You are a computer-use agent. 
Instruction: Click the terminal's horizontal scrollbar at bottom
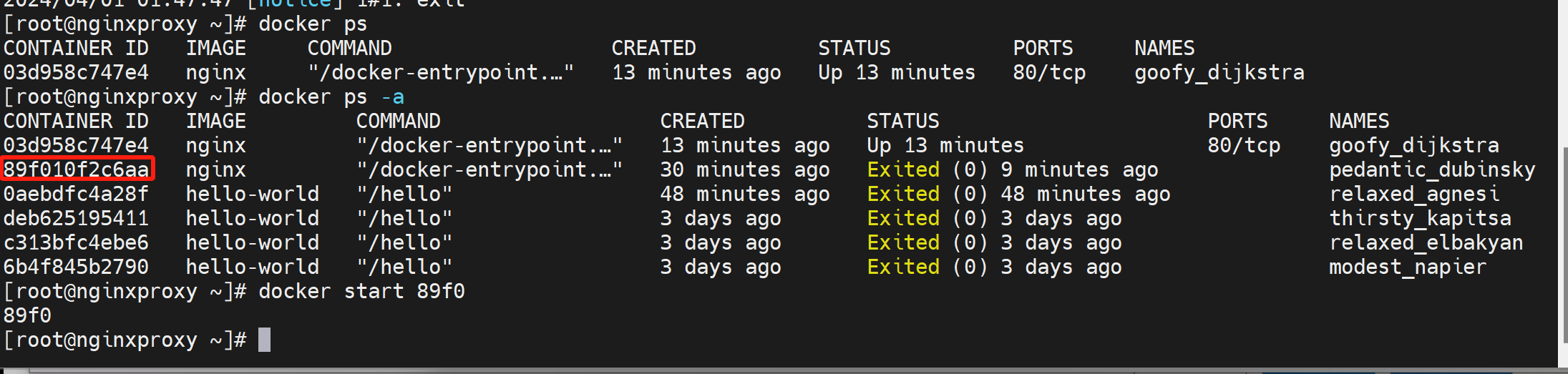(644, 370)
